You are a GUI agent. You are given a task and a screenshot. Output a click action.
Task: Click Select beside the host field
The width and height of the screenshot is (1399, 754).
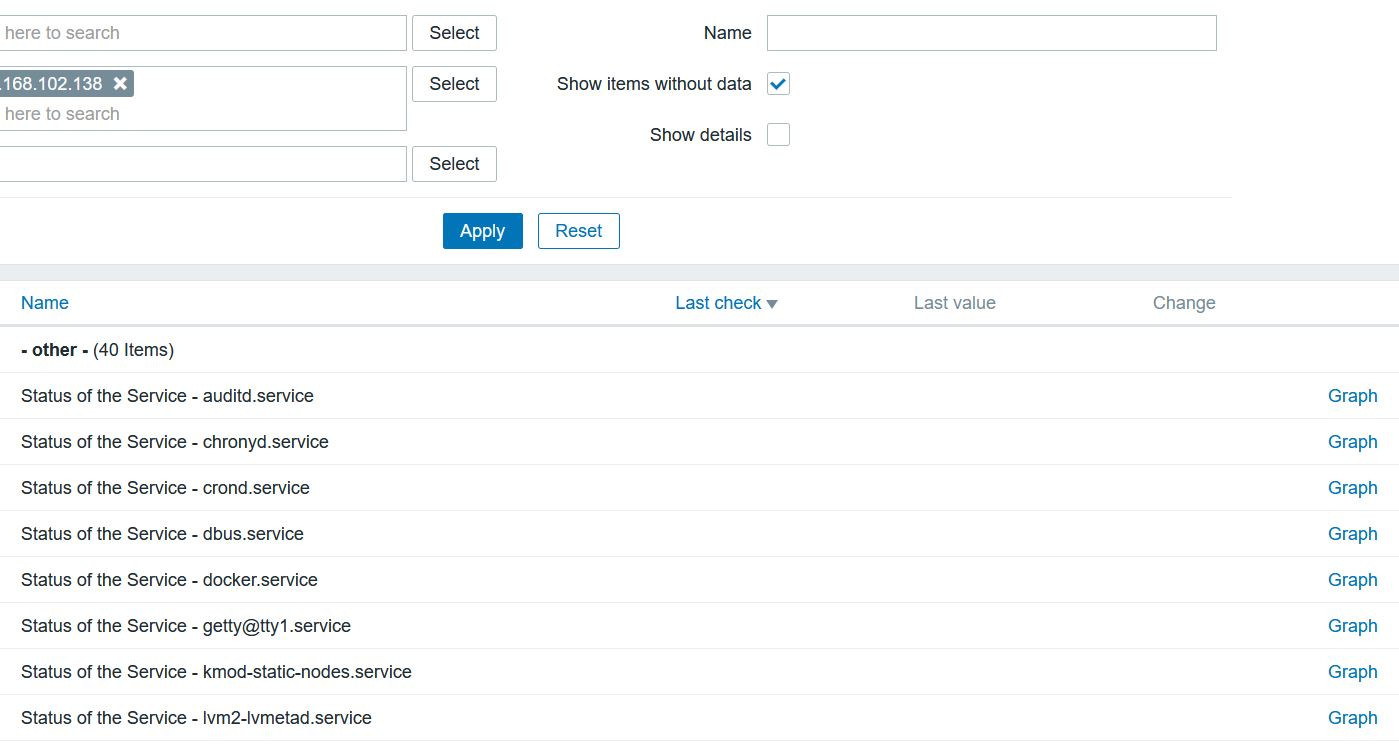coord(454,84)
